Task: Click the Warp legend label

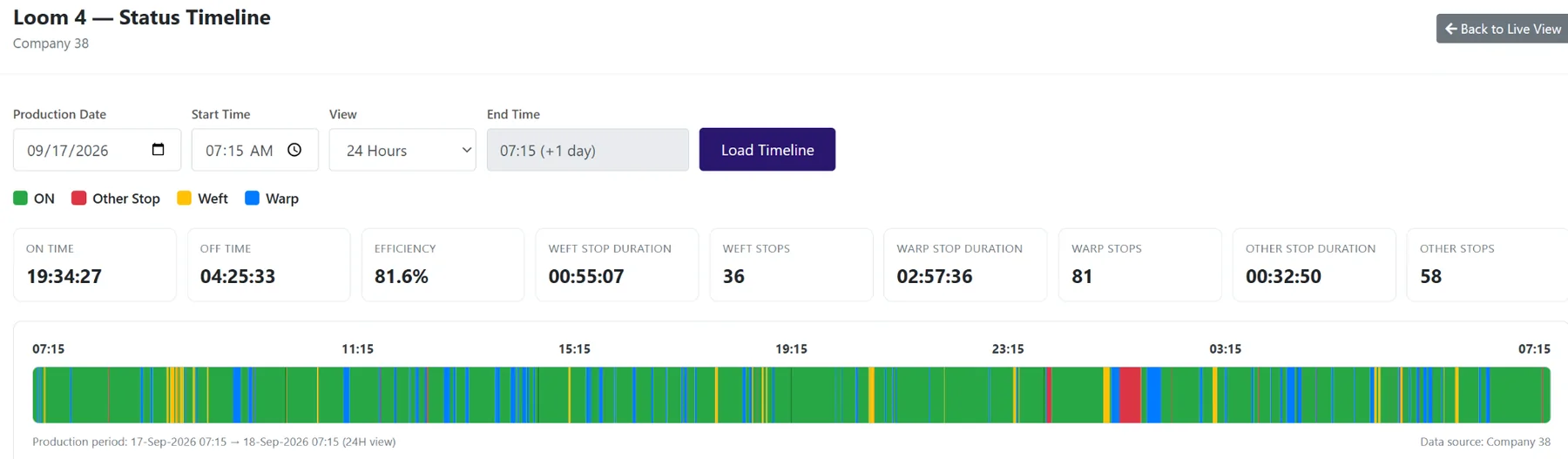Action: [282, 199]
